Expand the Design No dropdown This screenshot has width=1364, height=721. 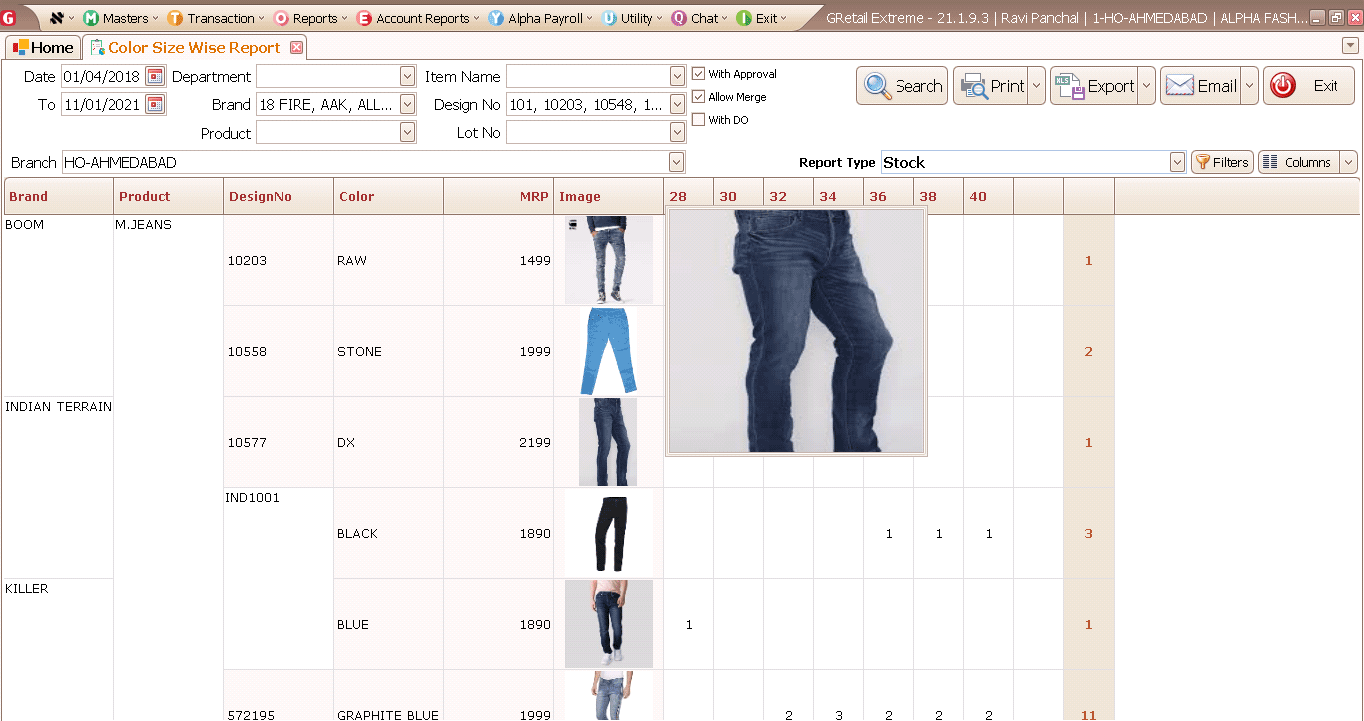[677, 104]
